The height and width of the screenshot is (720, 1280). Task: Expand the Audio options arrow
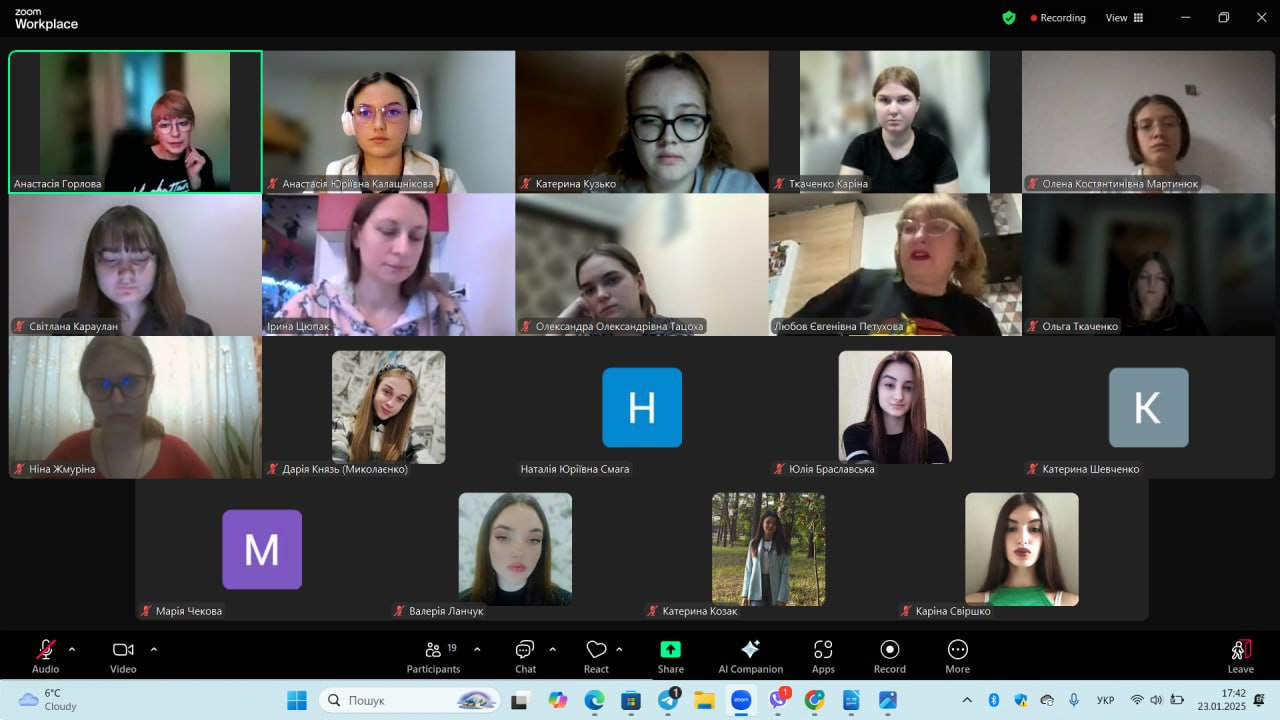(72, 649)
